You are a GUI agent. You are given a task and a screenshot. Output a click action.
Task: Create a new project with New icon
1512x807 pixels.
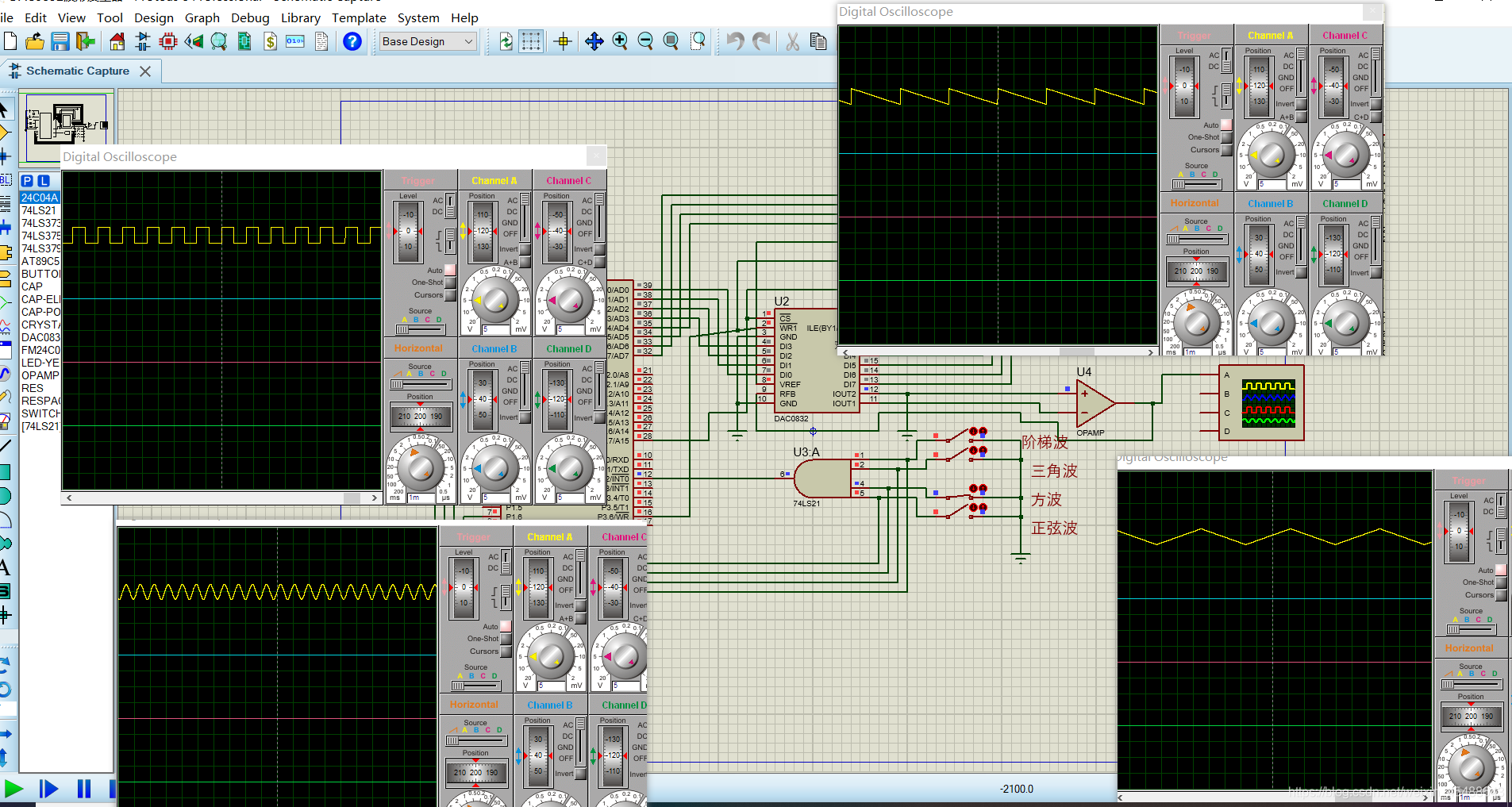click(10, 41)
